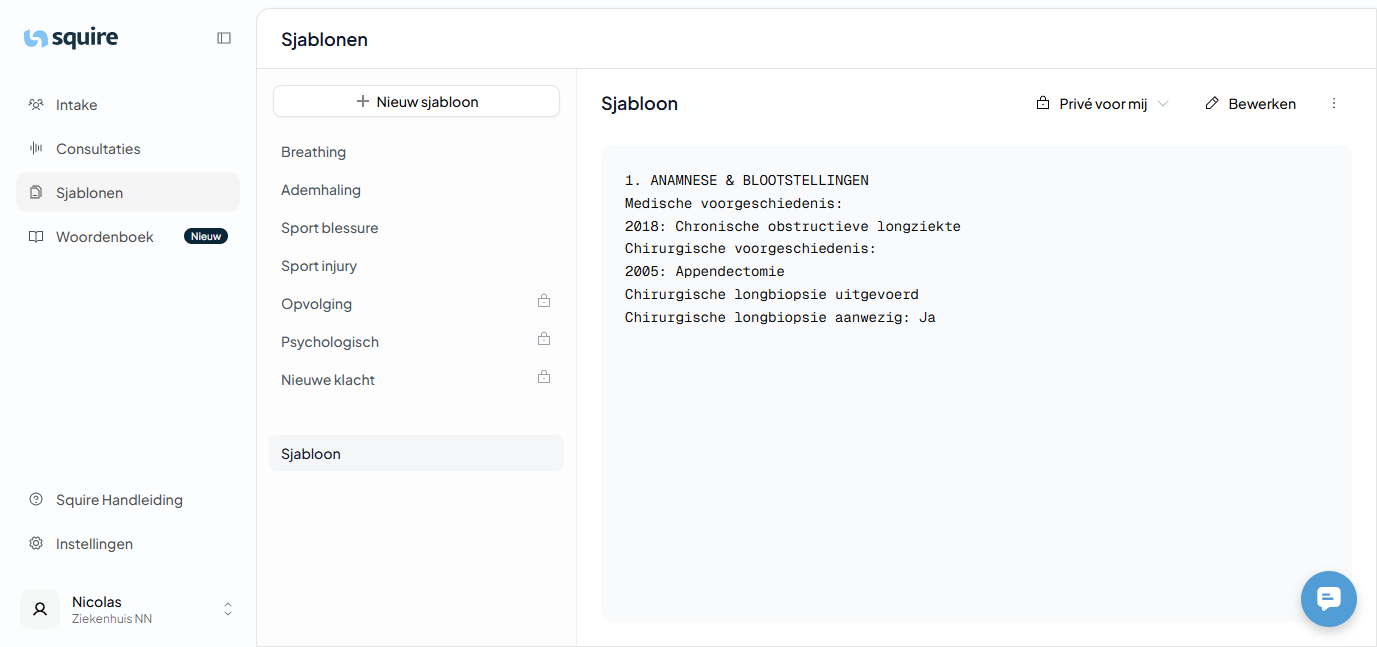Click the Nicolas user avatar icon
The image size is (1377, 647).
tap(40, 609)
